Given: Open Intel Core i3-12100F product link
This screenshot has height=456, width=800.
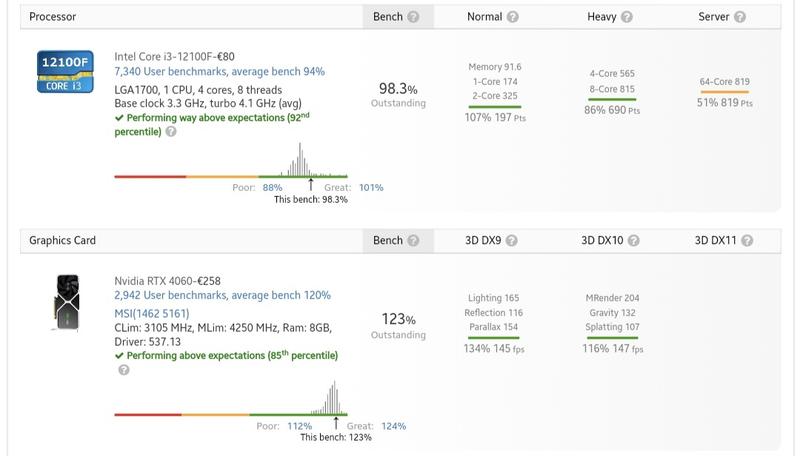Looking at the screenshot, I should click(175, 57).
